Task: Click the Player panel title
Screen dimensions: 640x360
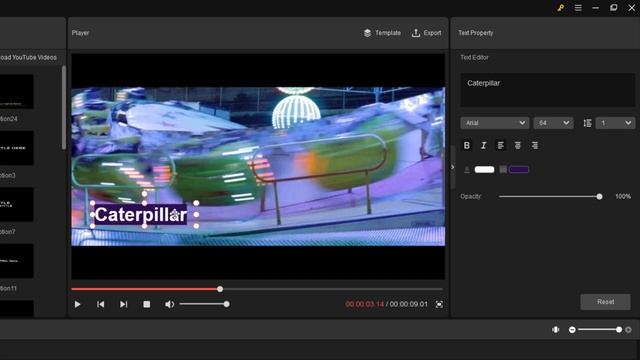Action: click(80, 33)
